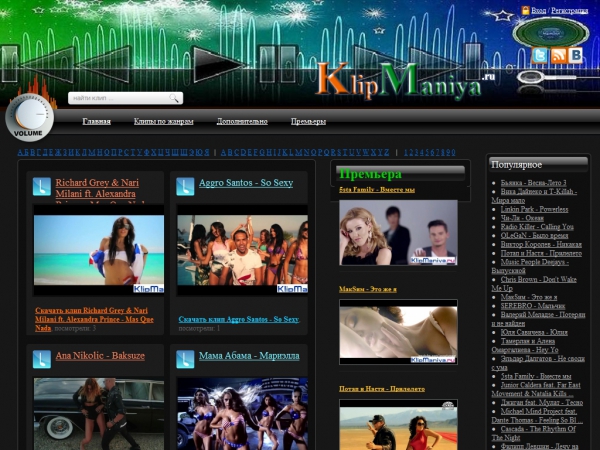Image resolution: width=600 pixels, height=450 pixels.
Task: Open popular clip 5sta Family - Вместе мы
Action: [x=536, y=376]
